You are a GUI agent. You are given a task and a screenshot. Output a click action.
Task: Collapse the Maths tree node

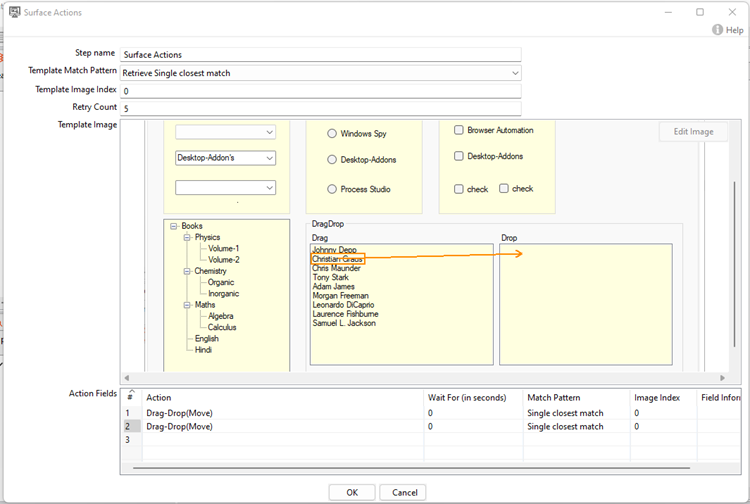pos(186,305)
